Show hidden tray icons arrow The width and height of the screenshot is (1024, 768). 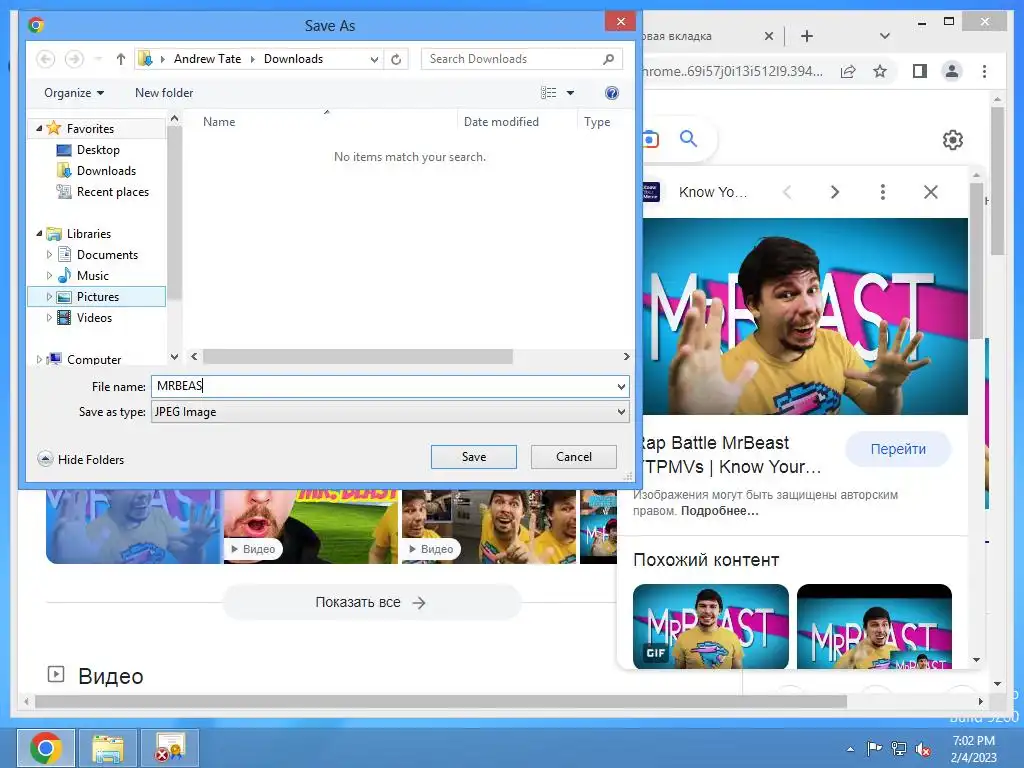point(850,749)
